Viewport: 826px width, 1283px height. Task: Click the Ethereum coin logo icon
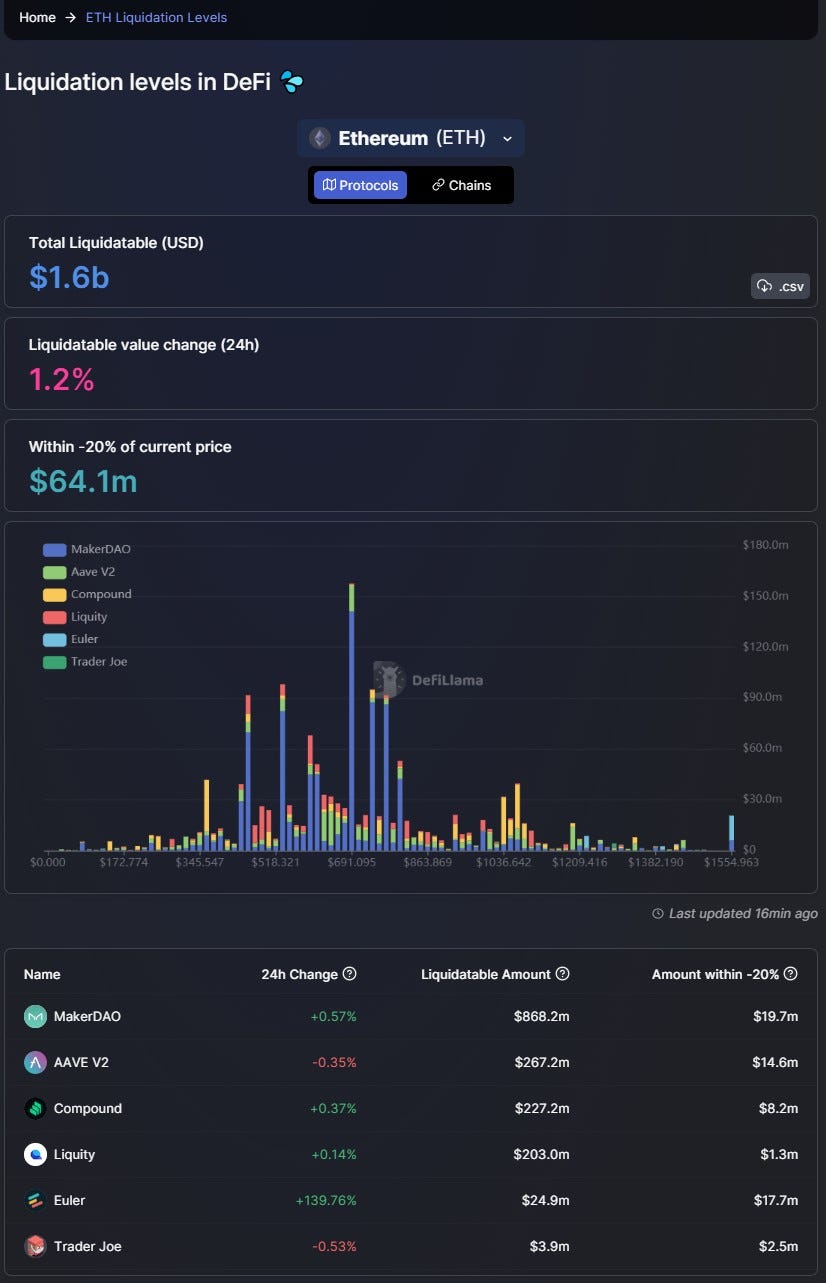tap(320, 138)
